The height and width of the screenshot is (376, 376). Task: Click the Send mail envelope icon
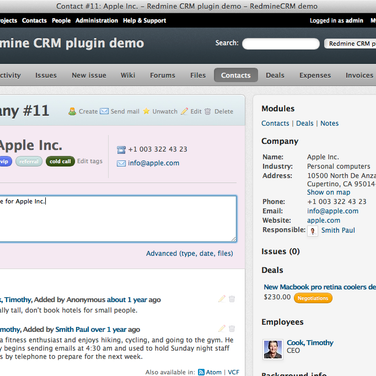[x=104, y=111]
